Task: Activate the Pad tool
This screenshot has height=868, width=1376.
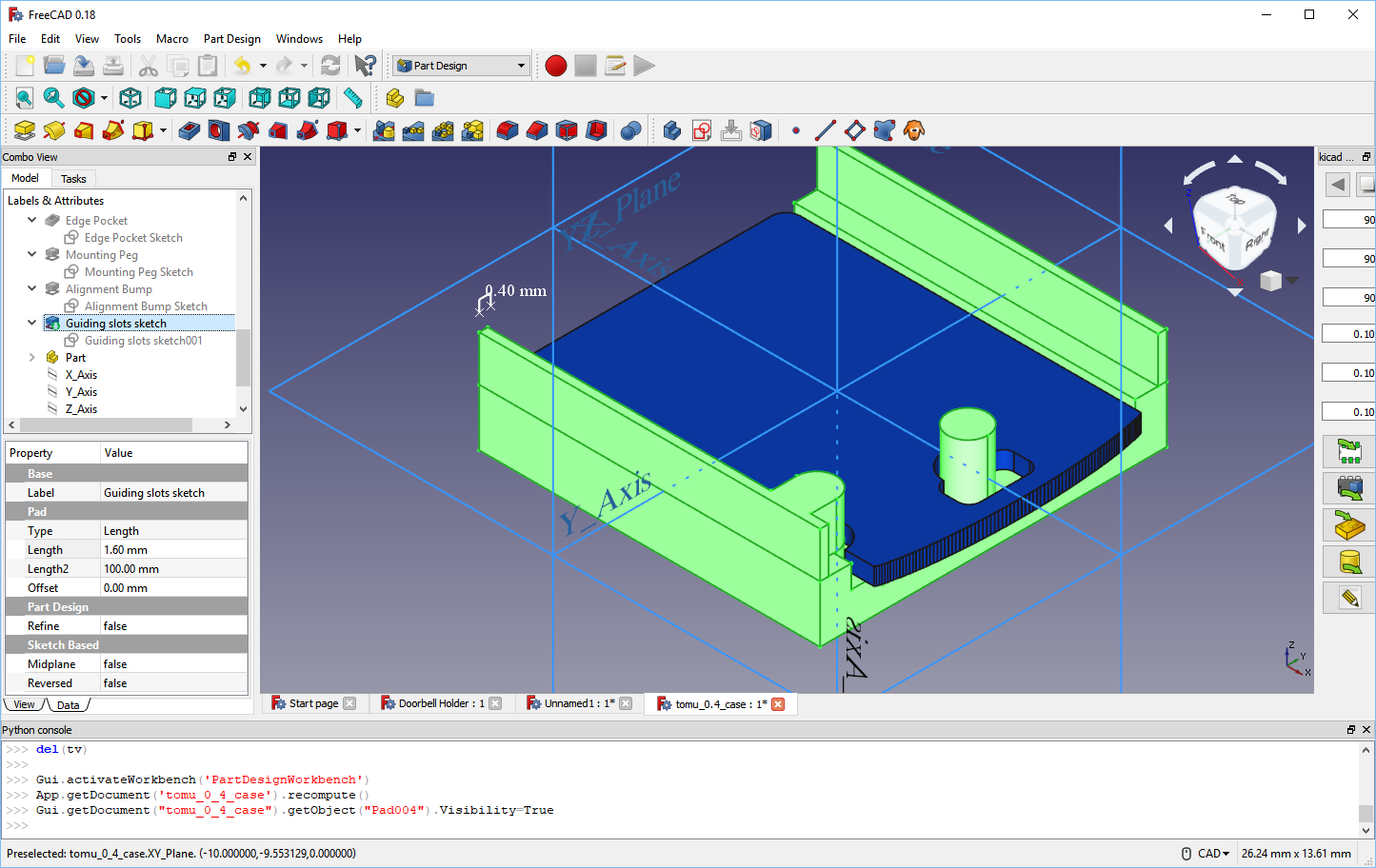Action: pyautogui.click(x=24, y=130)
